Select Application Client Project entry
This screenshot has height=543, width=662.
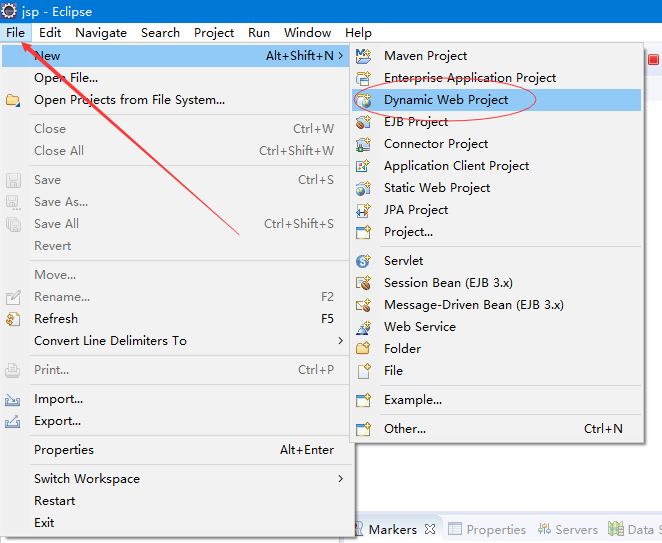(496, 166)
